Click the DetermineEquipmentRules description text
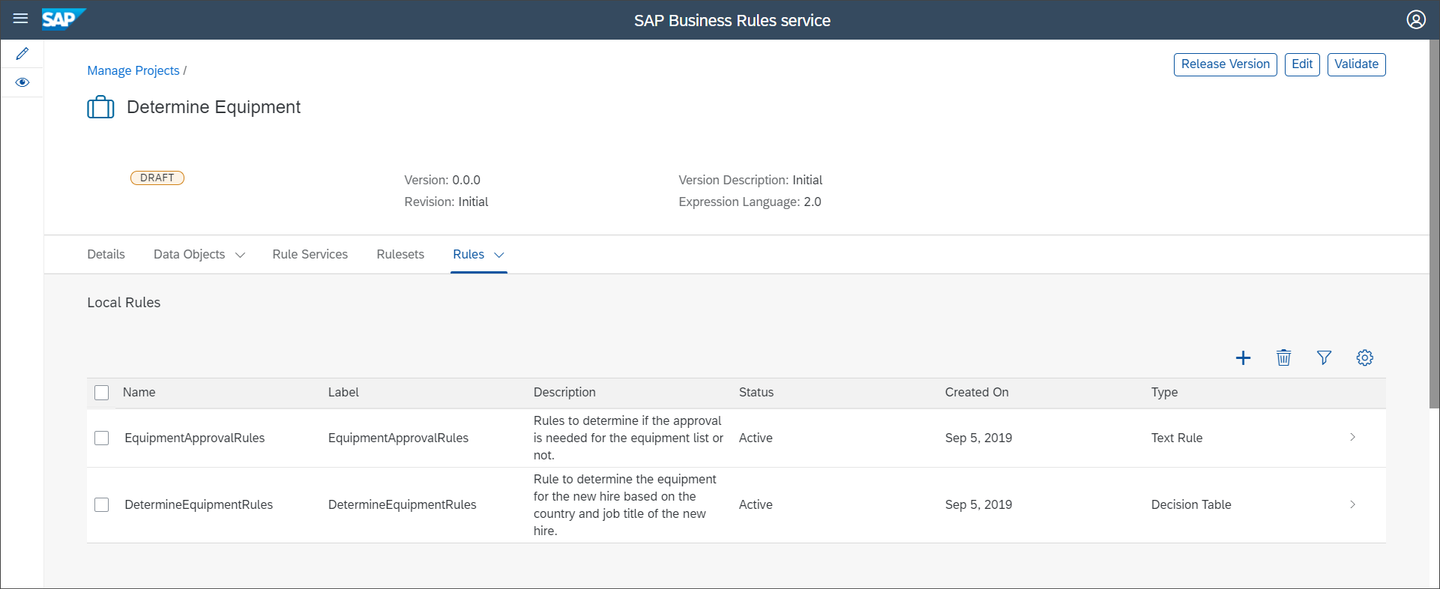The image size is (1440, 589). click(x=625, y=505)
